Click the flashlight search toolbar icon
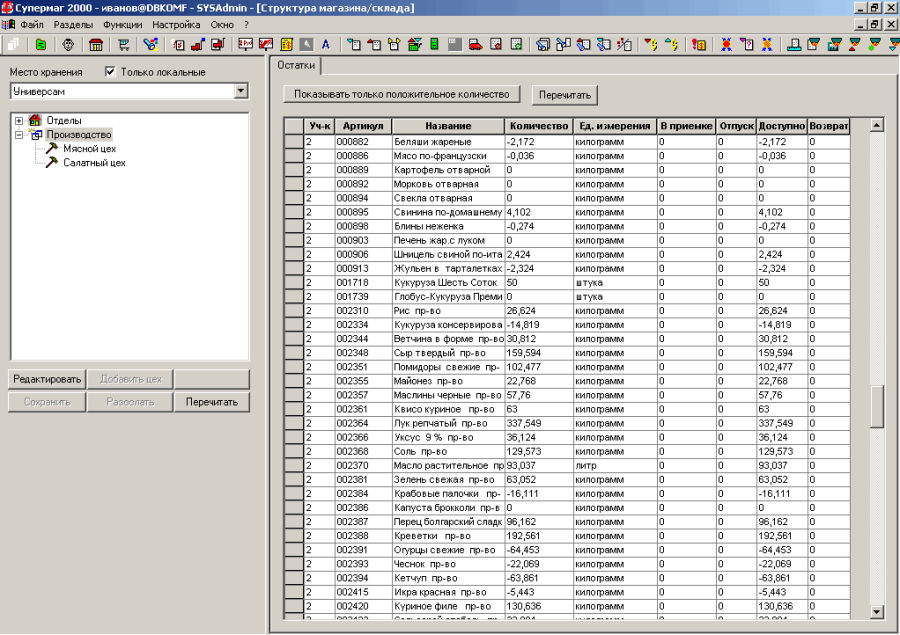900x635 pixels. coord(151,45)
